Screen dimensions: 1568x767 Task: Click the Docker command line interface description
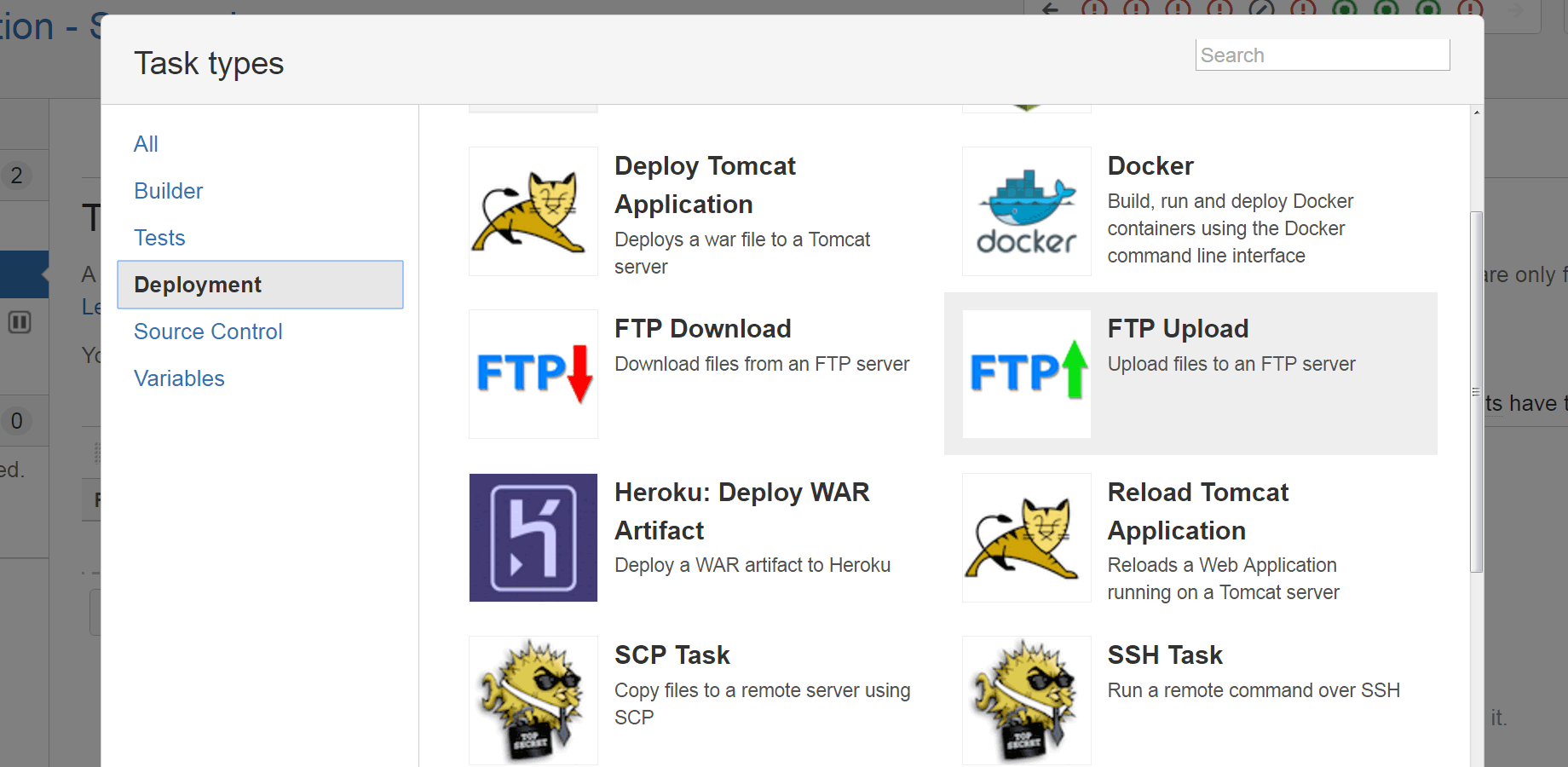coord(1231,228)
